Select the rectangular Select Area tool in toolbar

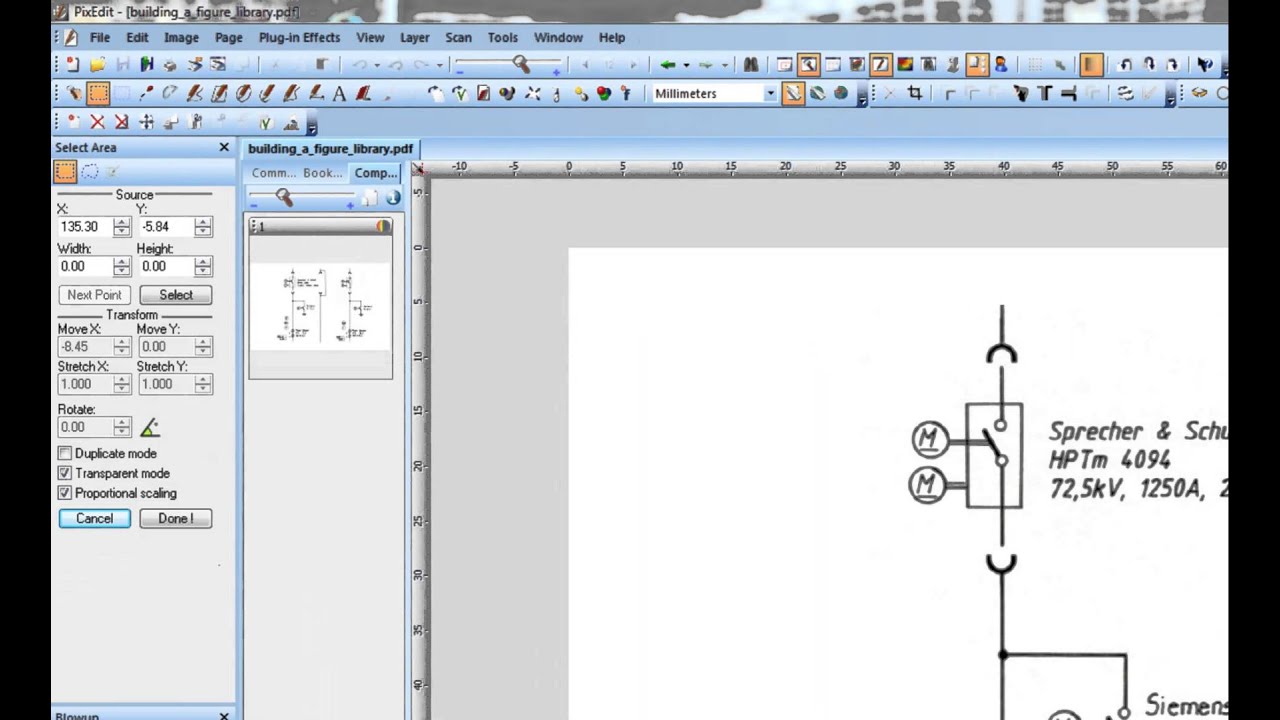(x=98, y=94)
